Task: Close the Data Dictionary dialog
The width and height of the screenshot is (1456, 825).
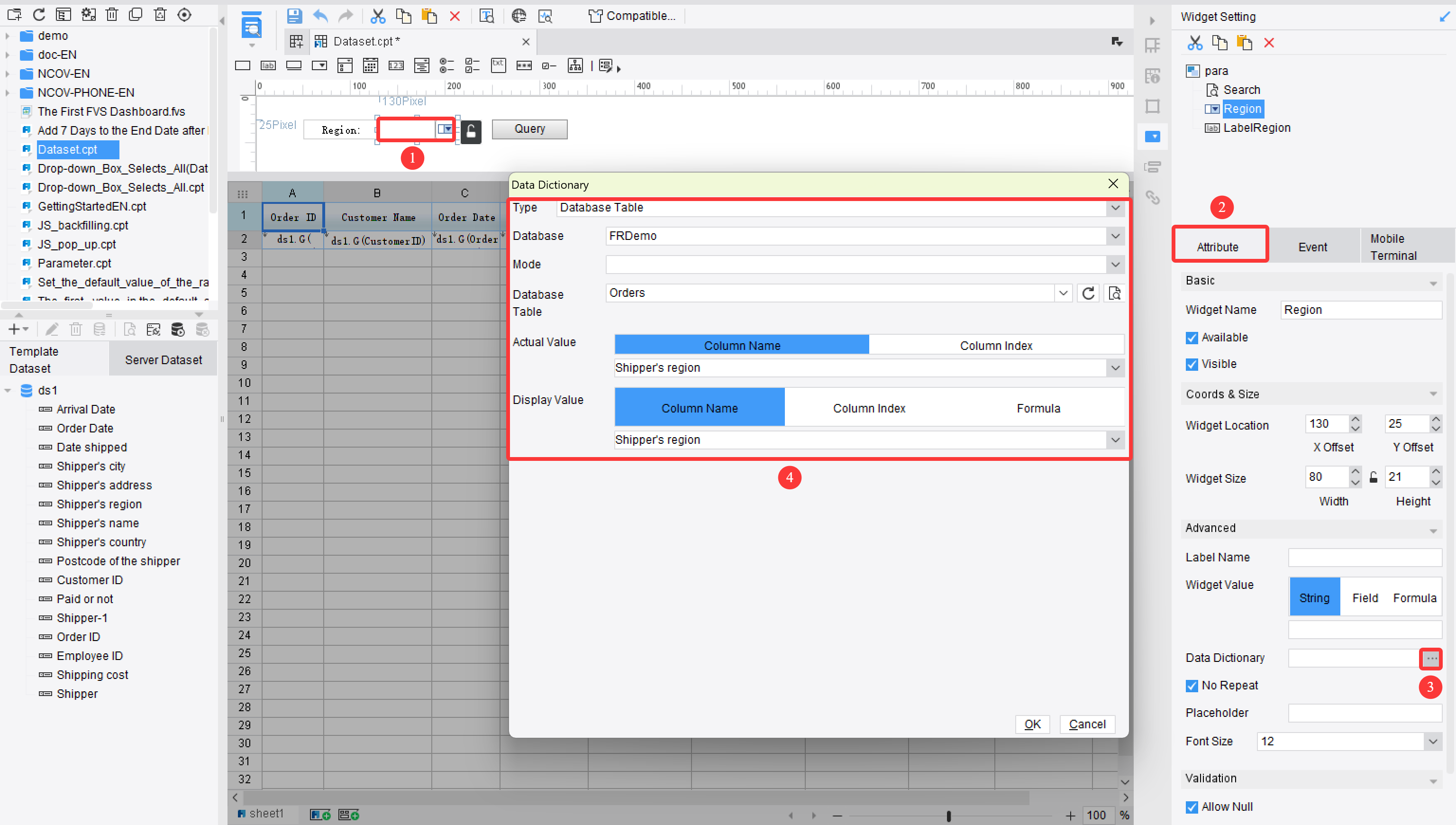Action: tap(1113, 184)
